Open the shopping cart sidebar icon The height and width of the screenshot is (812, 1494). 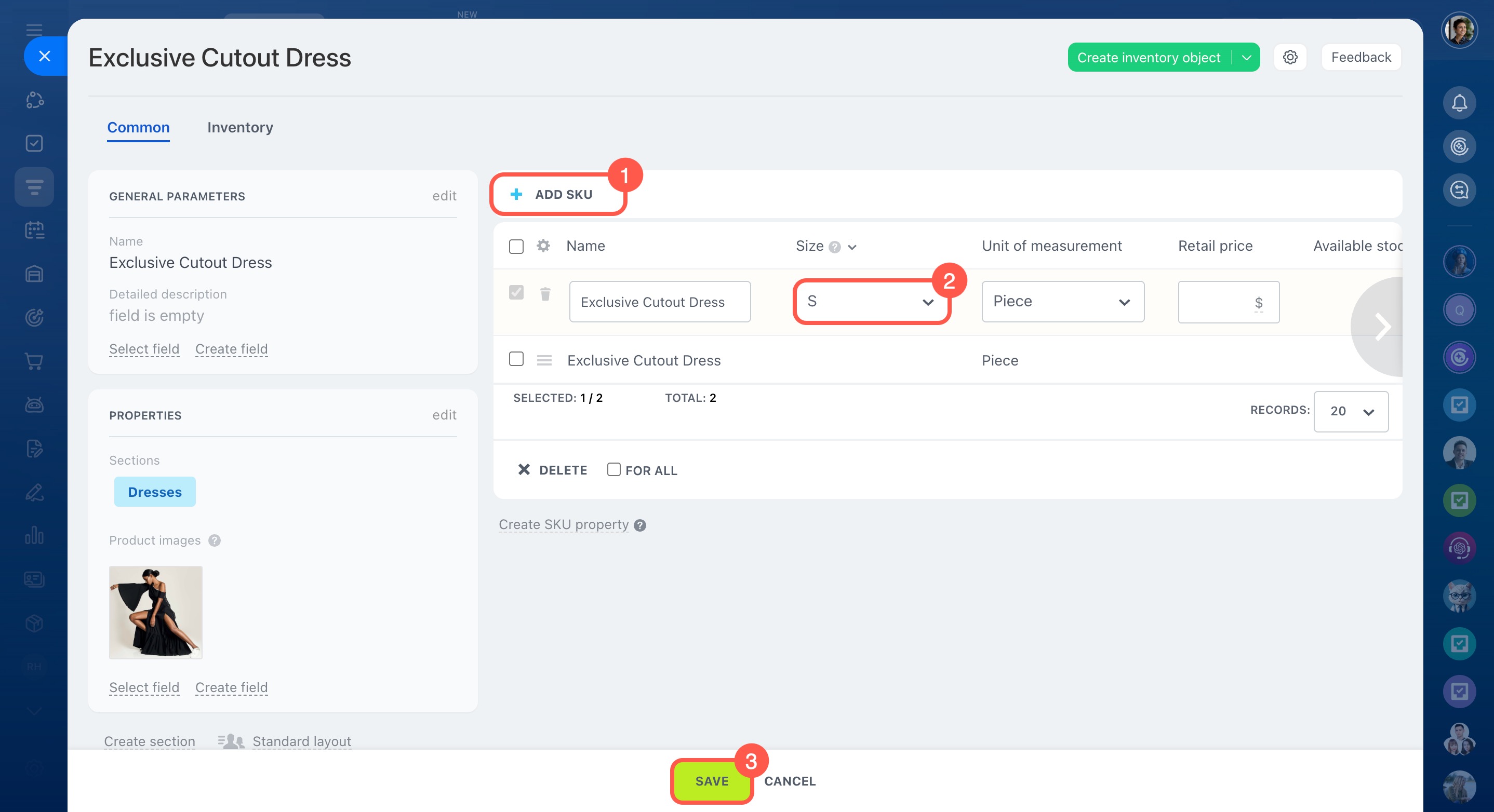[34, 361]
